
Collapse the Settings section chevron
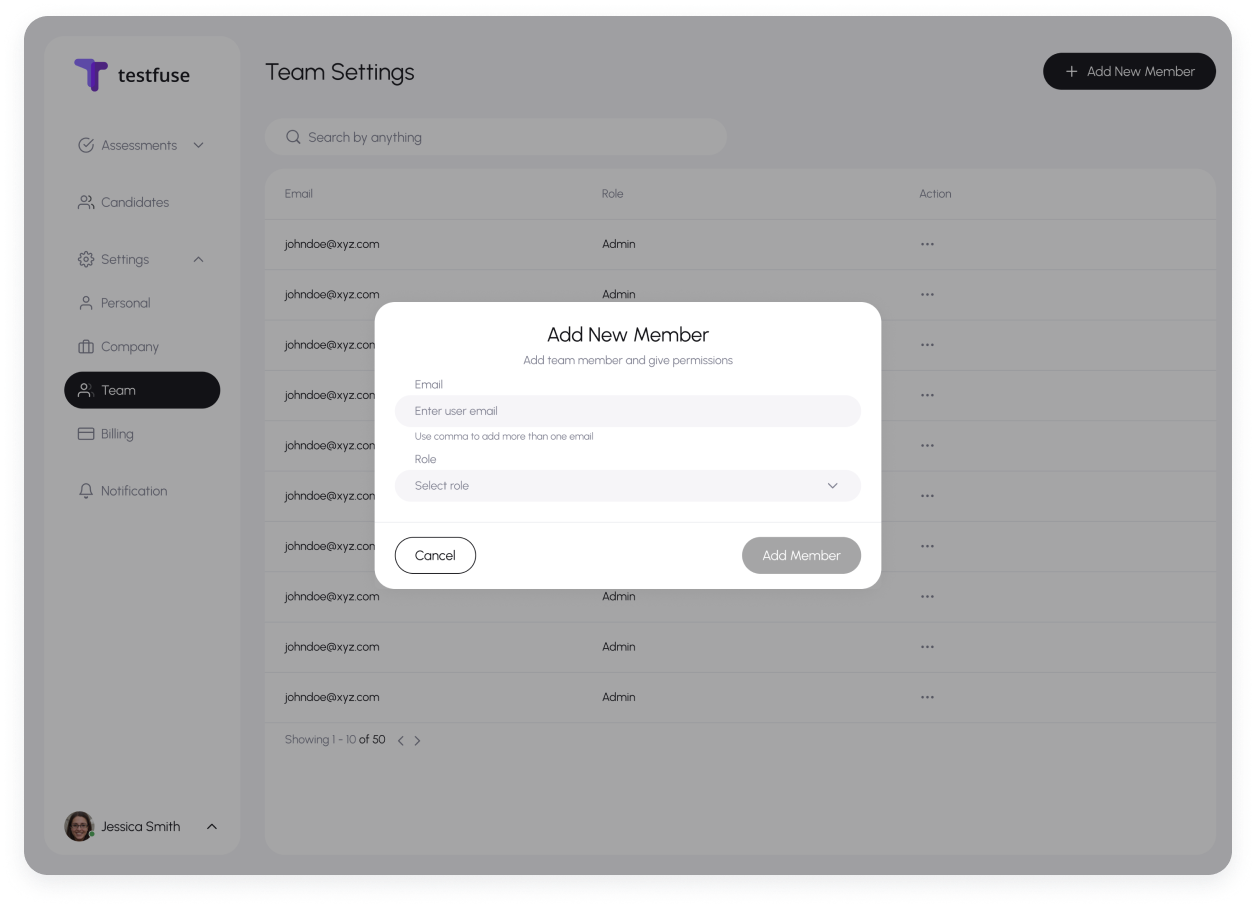(198, 259)
